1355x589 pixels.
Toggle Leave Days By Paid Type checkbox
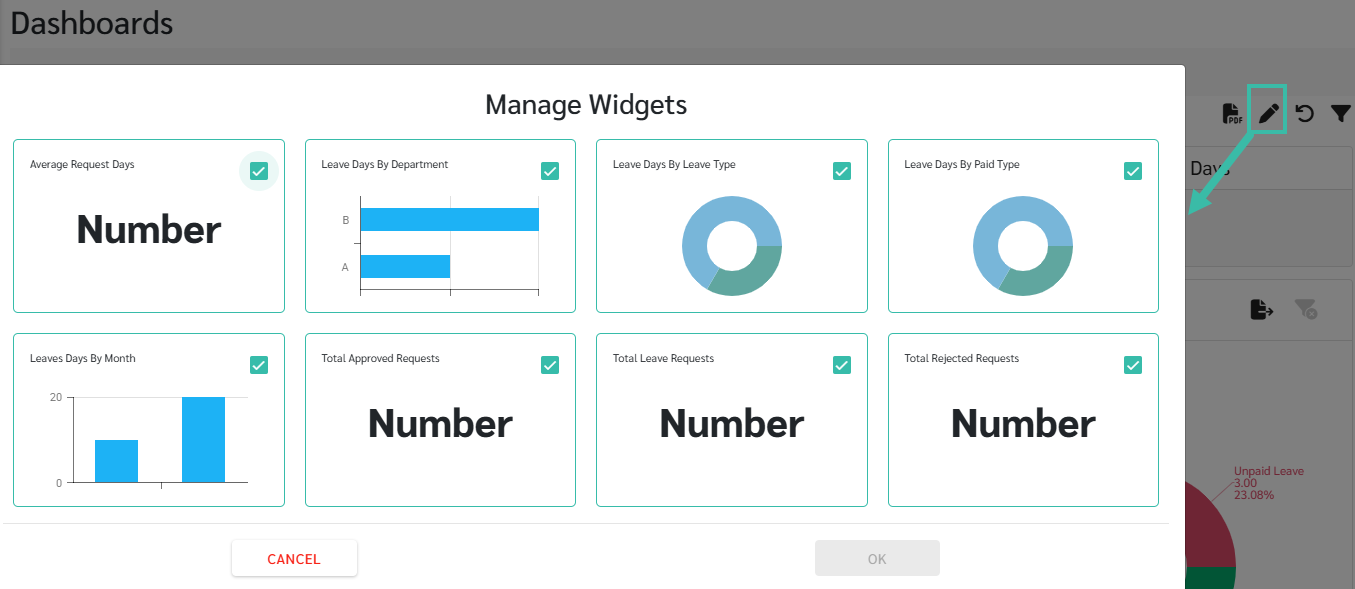coord(1133,171)
